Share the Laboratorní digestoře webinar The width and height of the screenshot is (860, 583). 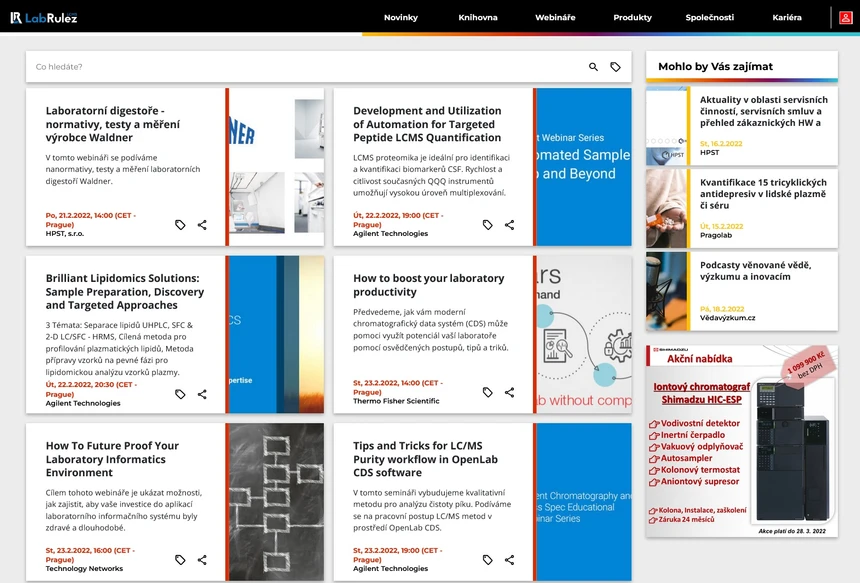click(202, 225)
